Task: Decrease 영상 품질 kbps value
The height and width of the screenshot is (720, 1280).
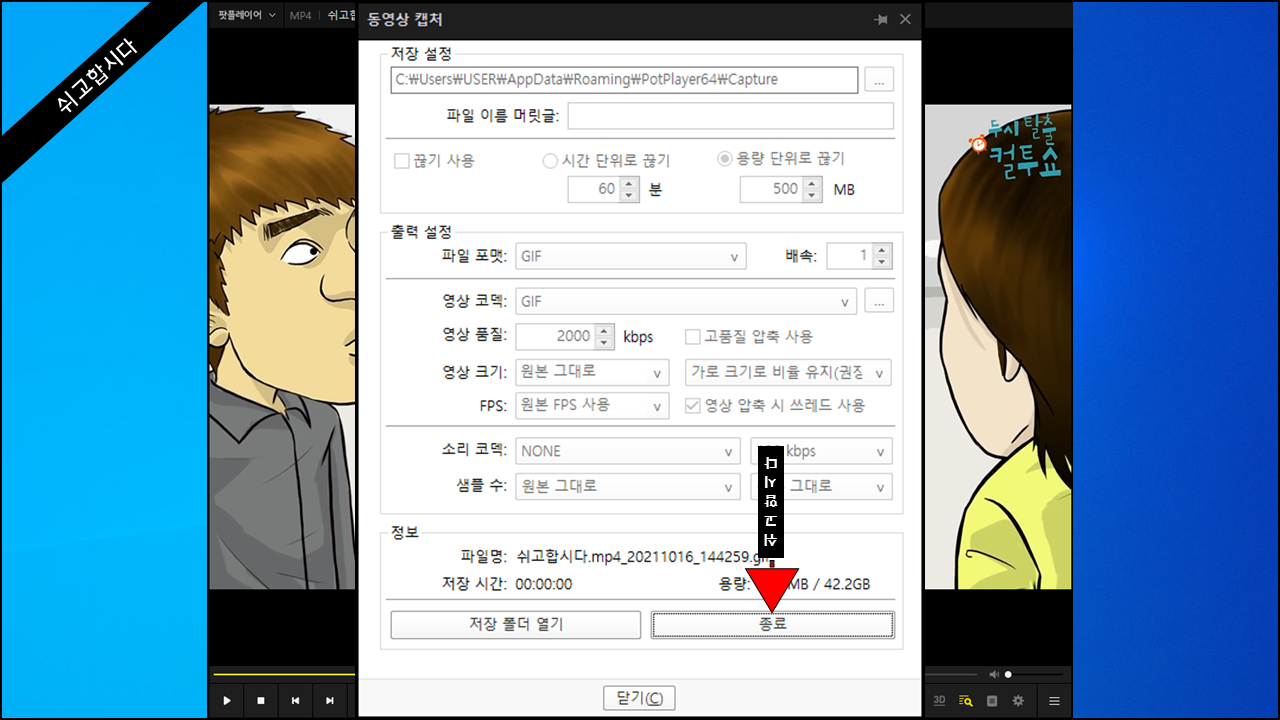Action: [604, 343]
